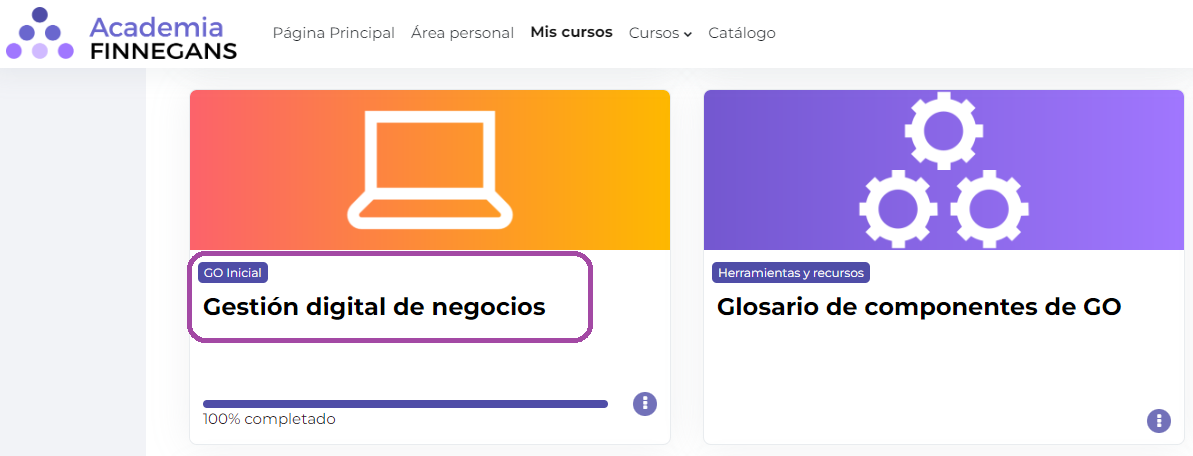This screenshot has width=1193, height=456.
Task: Go to Página Principal
Action: (x=333, y=33)
